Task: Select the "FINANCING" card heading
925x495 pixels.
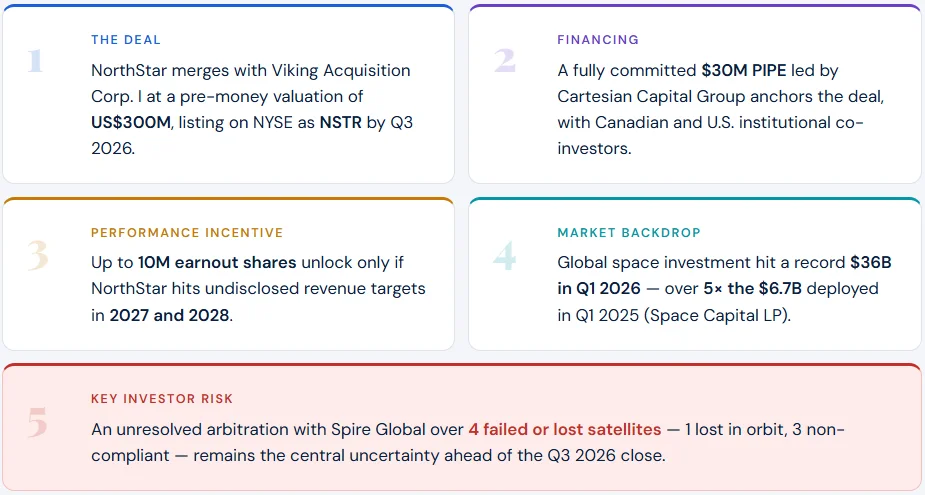Action: pyautogui.click(x=598, y=40)
